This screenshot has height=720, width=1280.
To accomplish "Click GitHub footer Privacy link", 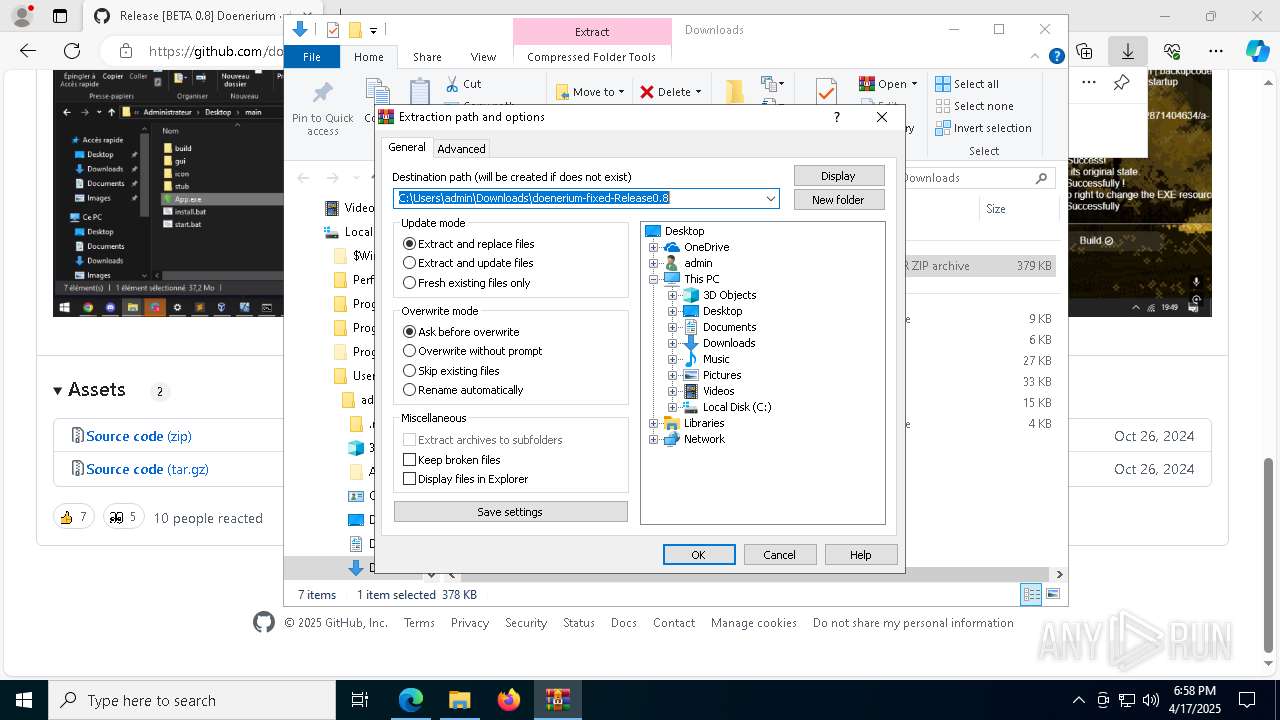I will (470, 623).
